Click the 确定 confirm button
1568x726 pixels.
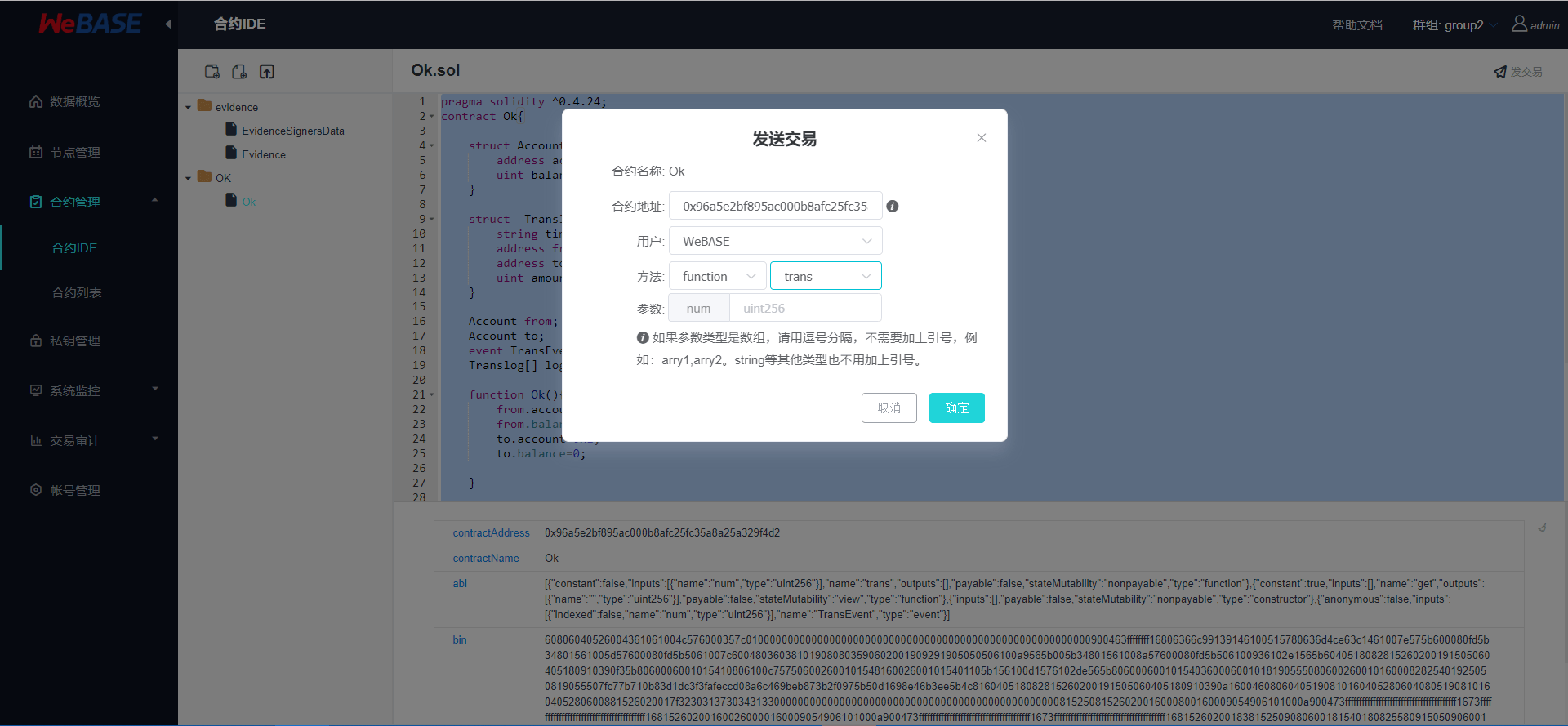click(x=956, y=408)
